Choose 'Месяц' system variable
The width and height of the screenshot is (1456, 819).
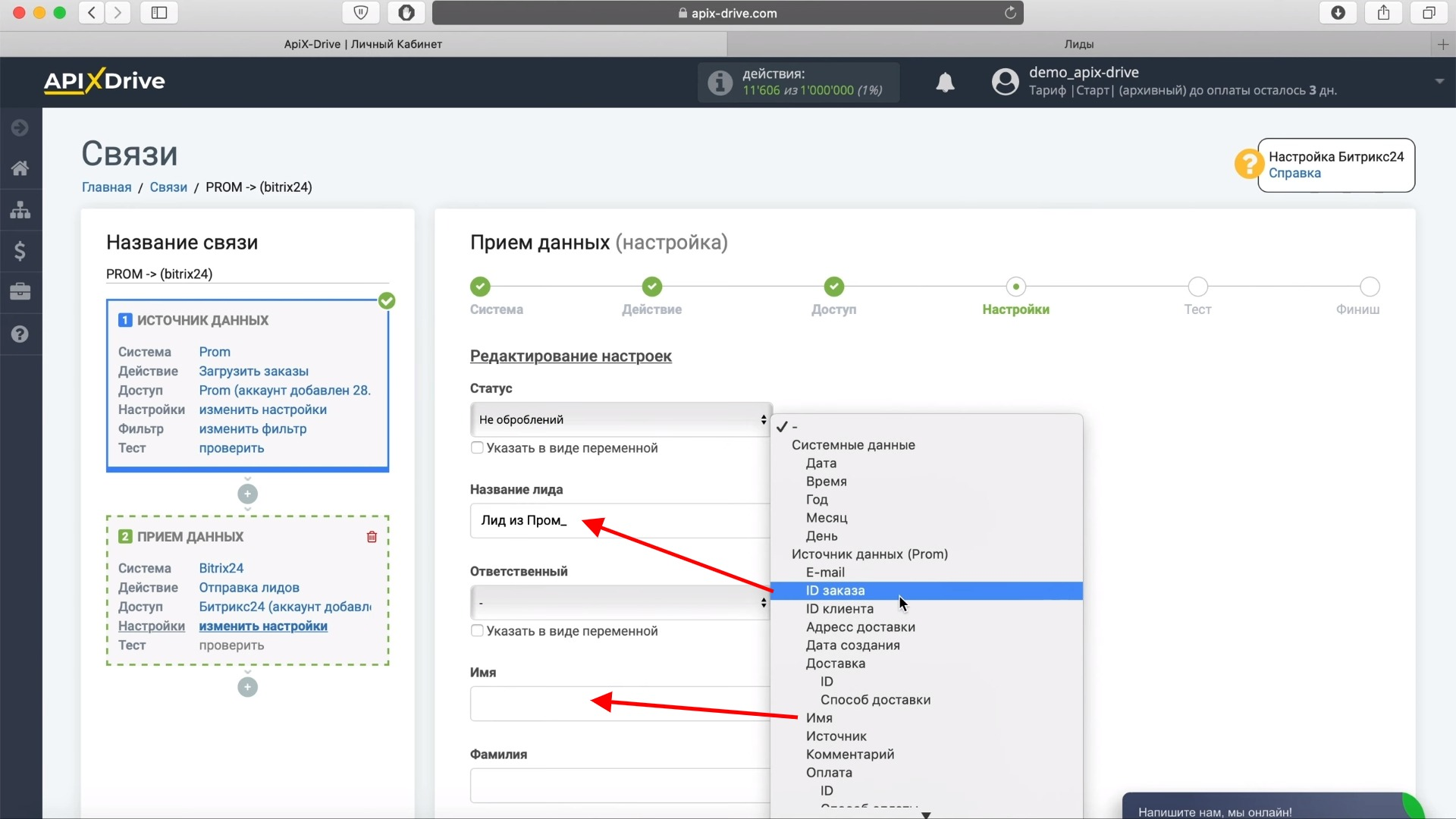pos(927,518)
